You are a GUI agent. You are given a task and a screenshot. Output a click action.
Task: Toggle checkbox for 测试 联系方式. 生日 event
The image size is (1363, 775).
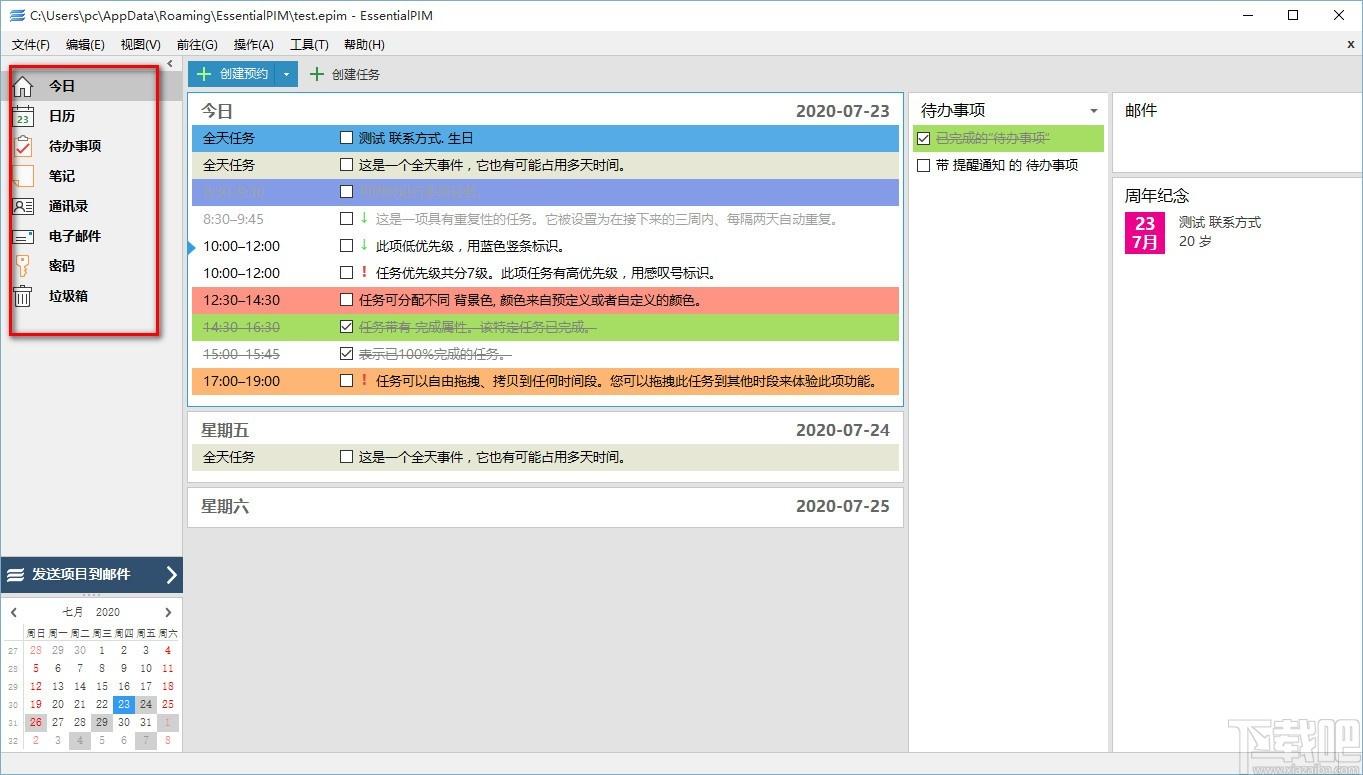click(346, 138)
